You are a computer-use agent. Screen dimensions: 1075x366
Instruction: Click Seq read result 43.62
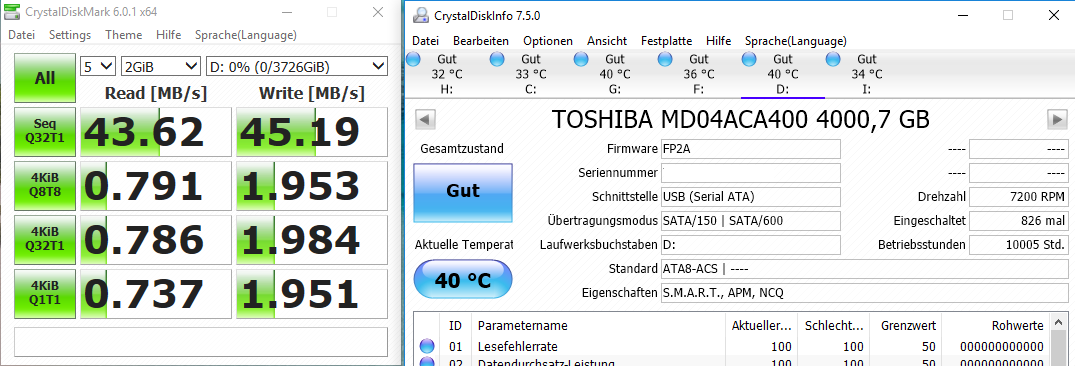coord(156,132)
